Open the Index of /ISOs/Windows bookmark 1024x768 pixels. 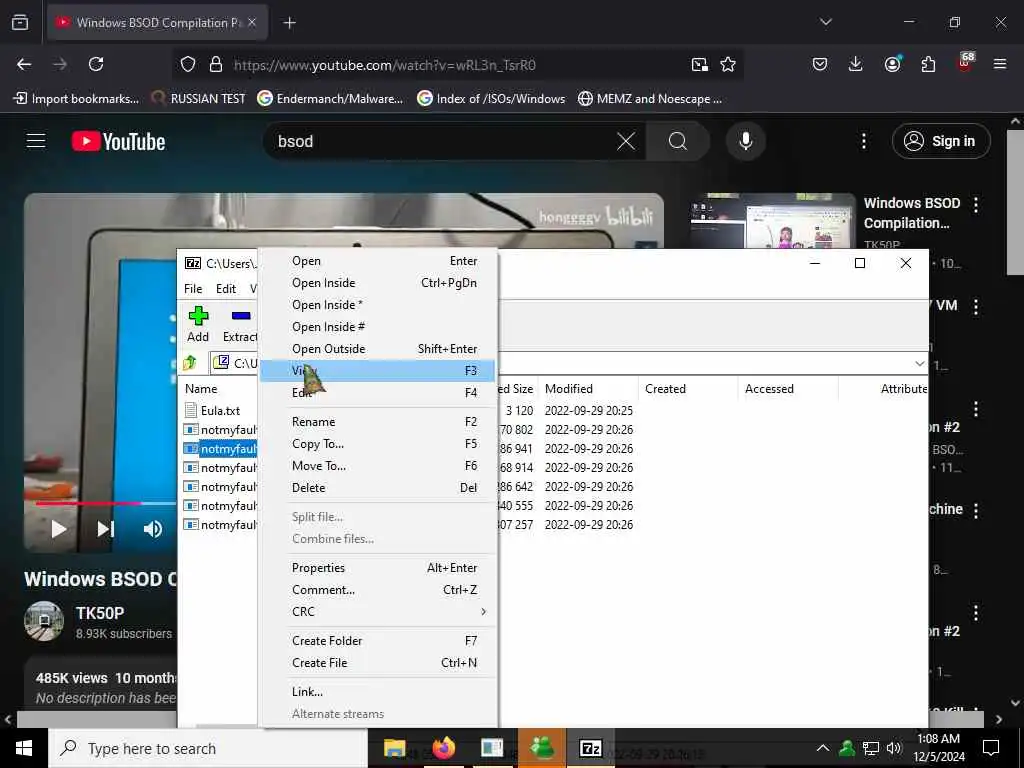[491, 99]
